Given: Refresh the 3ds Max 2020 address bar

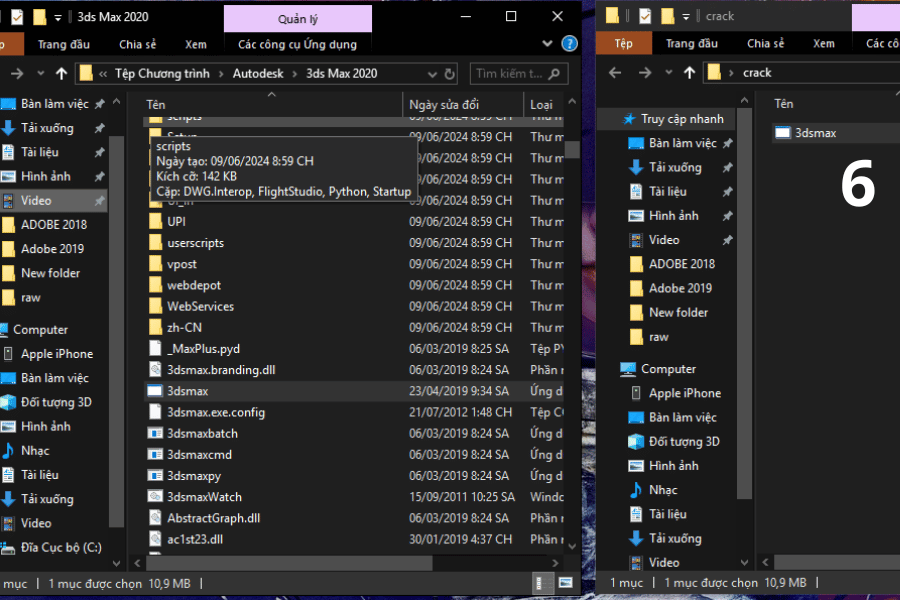Looking at the screenshot, I should click(450, 73).
